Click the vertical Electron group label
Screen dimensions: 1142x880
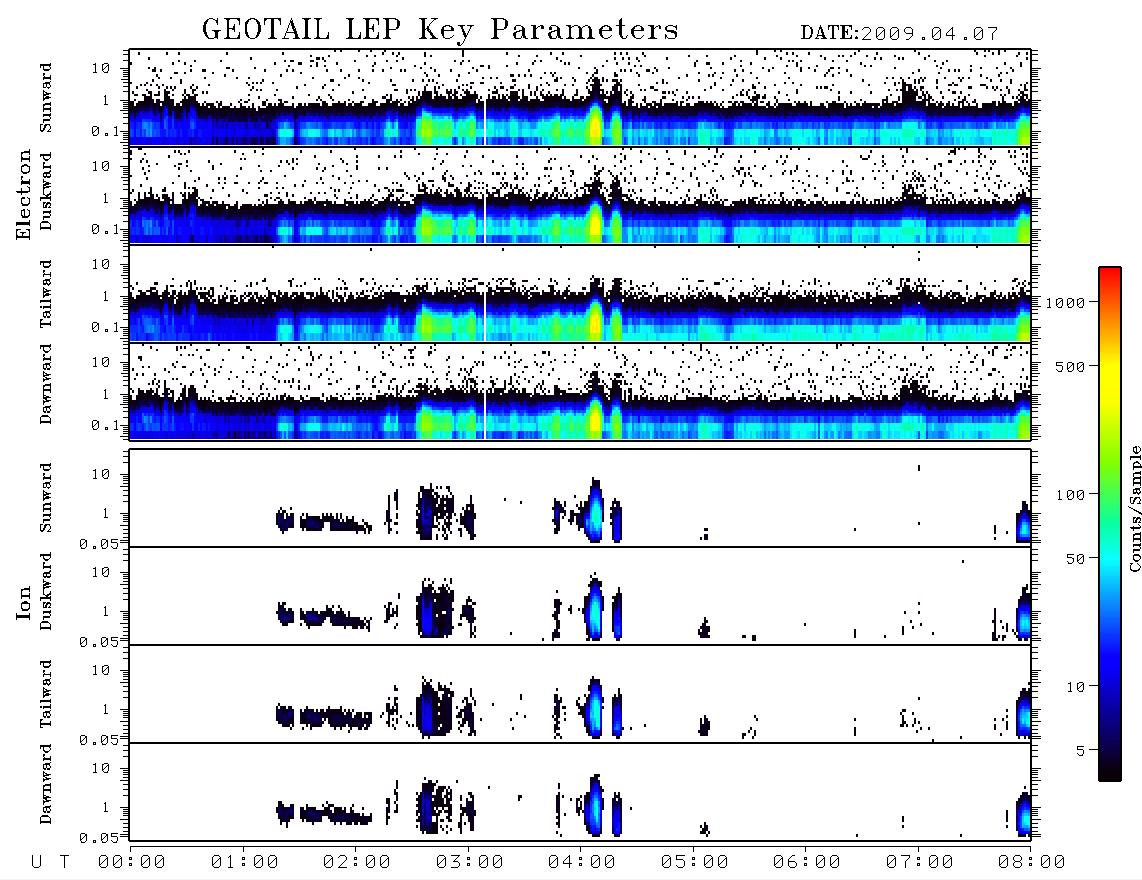coord(24,194)
